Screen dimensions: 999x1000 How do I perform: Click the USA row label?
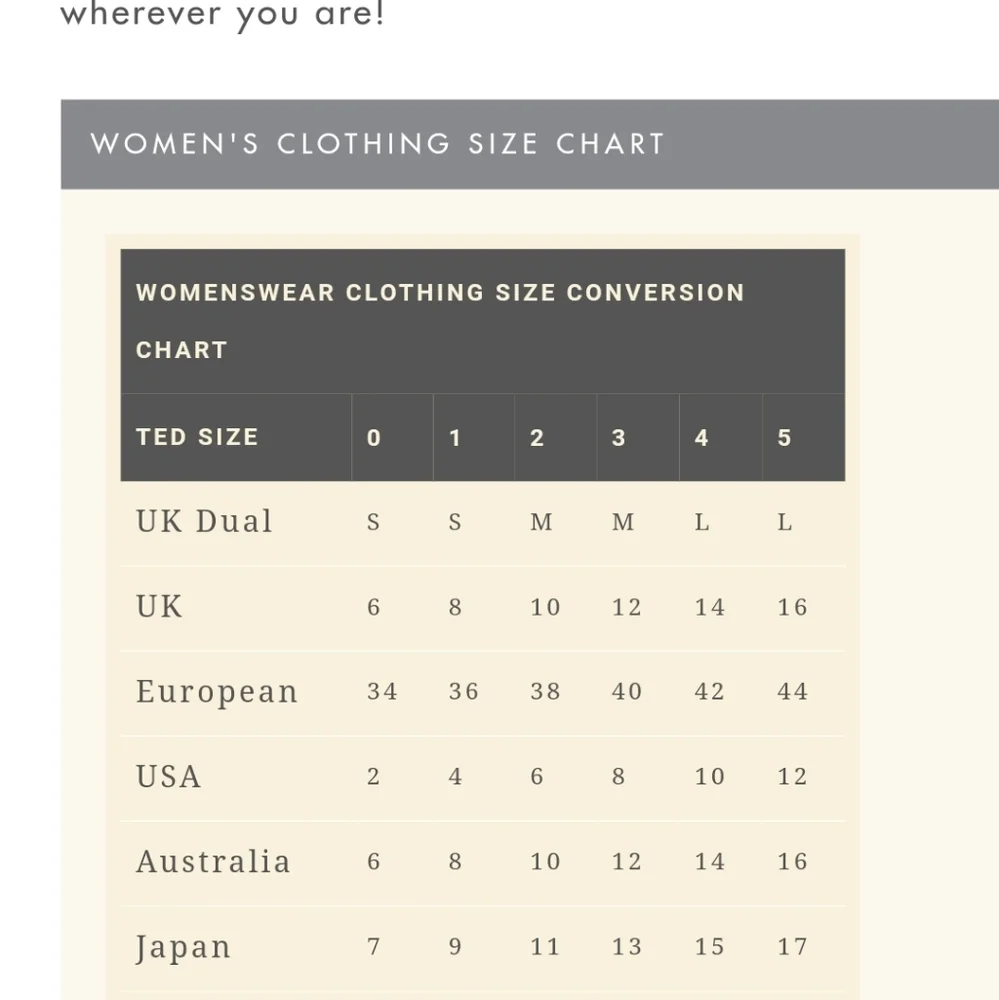point(168,777)
